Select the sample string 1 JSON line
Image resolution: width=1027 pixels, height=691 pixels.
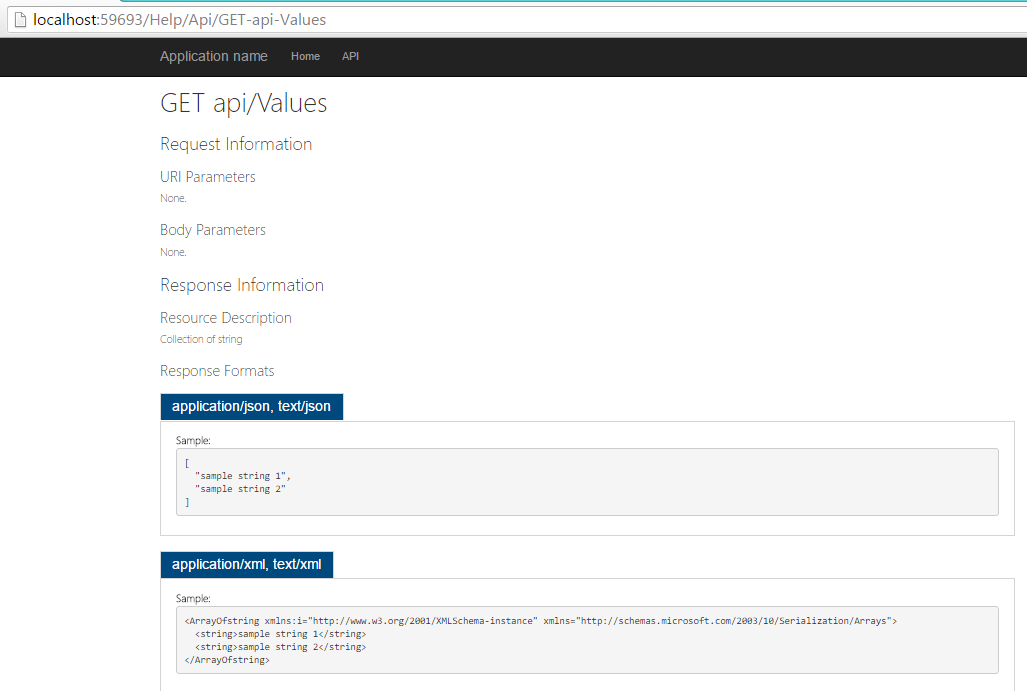pyautogui.click(x=240, y=475)
